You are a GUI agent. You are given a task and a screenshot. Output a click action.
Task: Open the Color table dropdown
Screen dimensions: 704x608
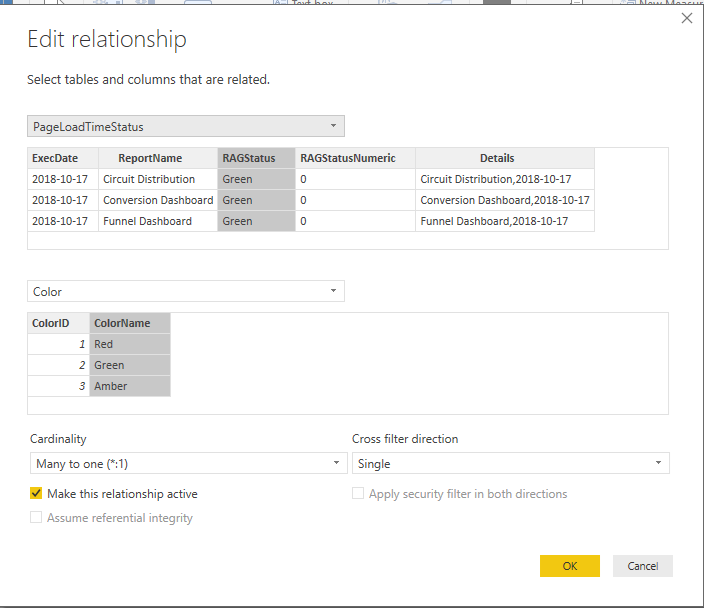[x=186, y=291]
